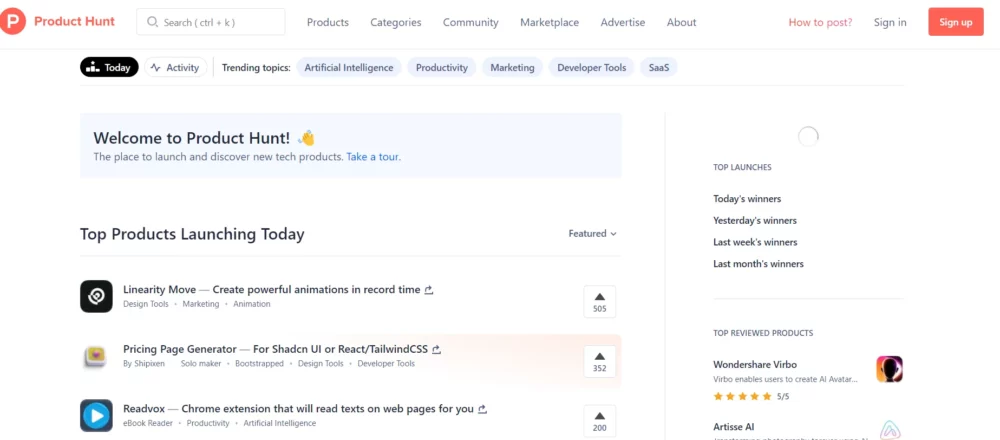Image resolution: width=1000 pixels, height=440 pixels.
Task: Open the About menu
Action: point(682,22)
